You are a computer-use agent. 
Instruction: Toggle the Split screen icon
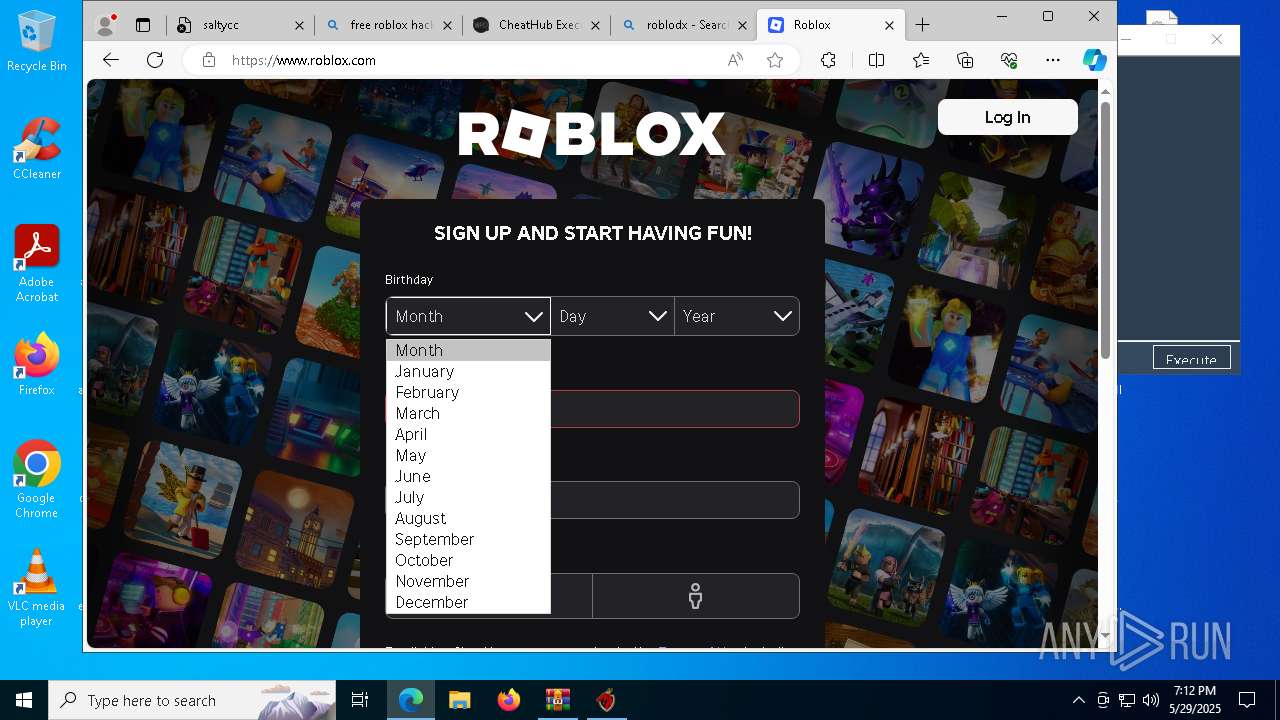[876, 60]
